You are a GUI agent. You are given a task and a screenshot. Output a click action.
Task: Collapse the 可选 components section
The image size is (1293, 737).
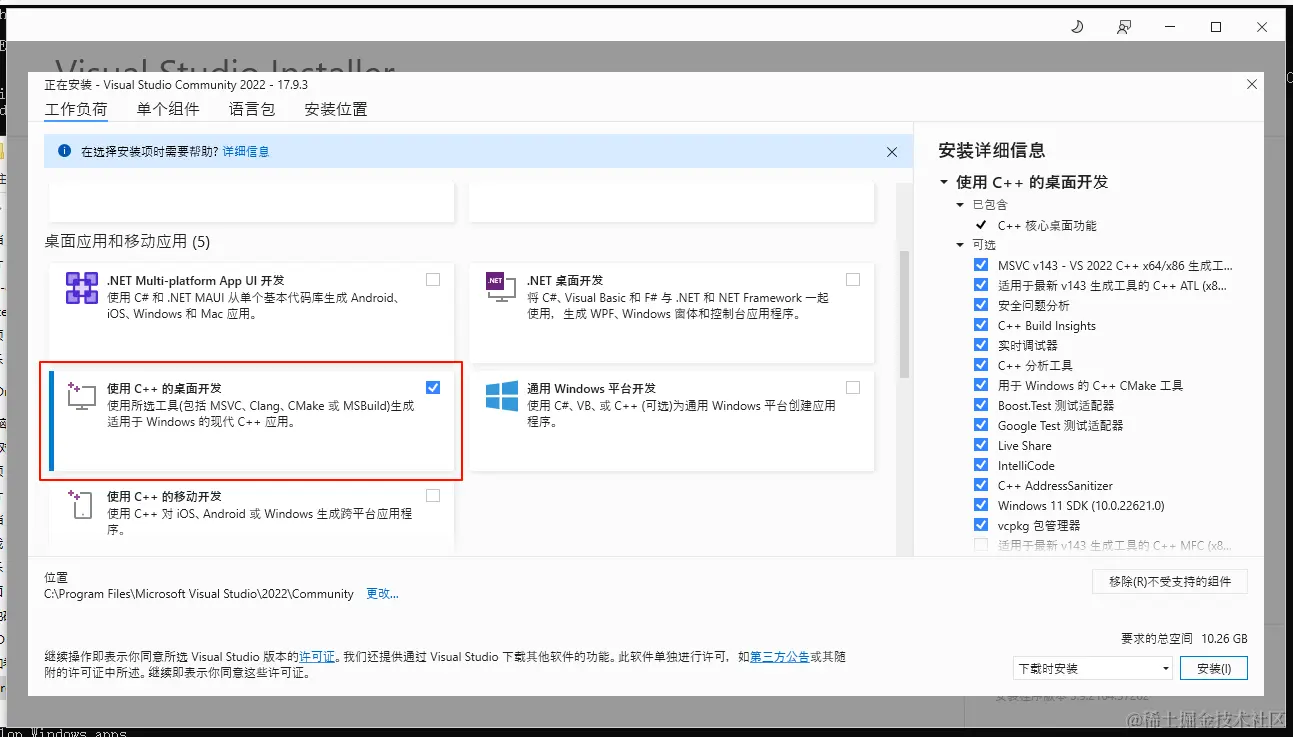tap(961, 245)
